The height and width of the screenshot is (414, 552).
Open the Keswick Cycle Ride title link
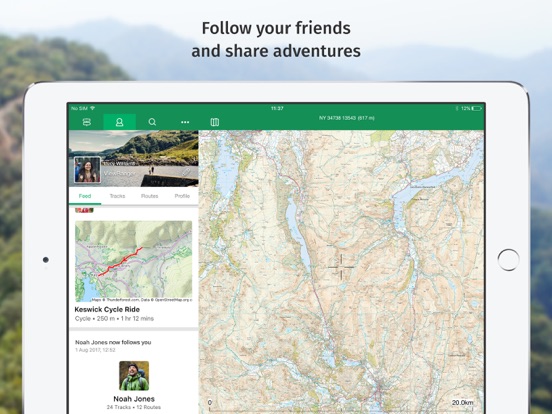[107, 309]
